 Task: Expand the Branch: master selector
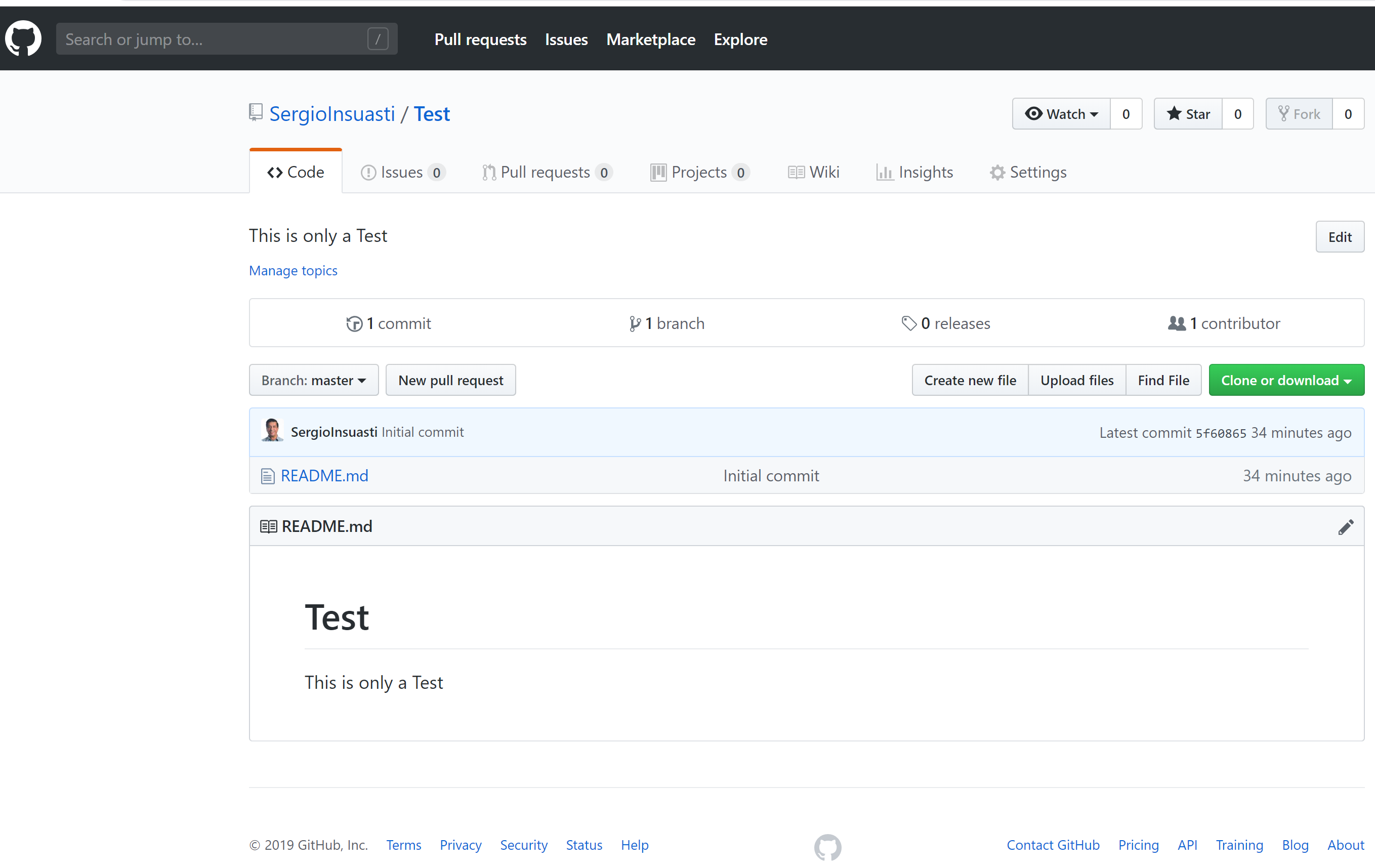click(313, 380)
